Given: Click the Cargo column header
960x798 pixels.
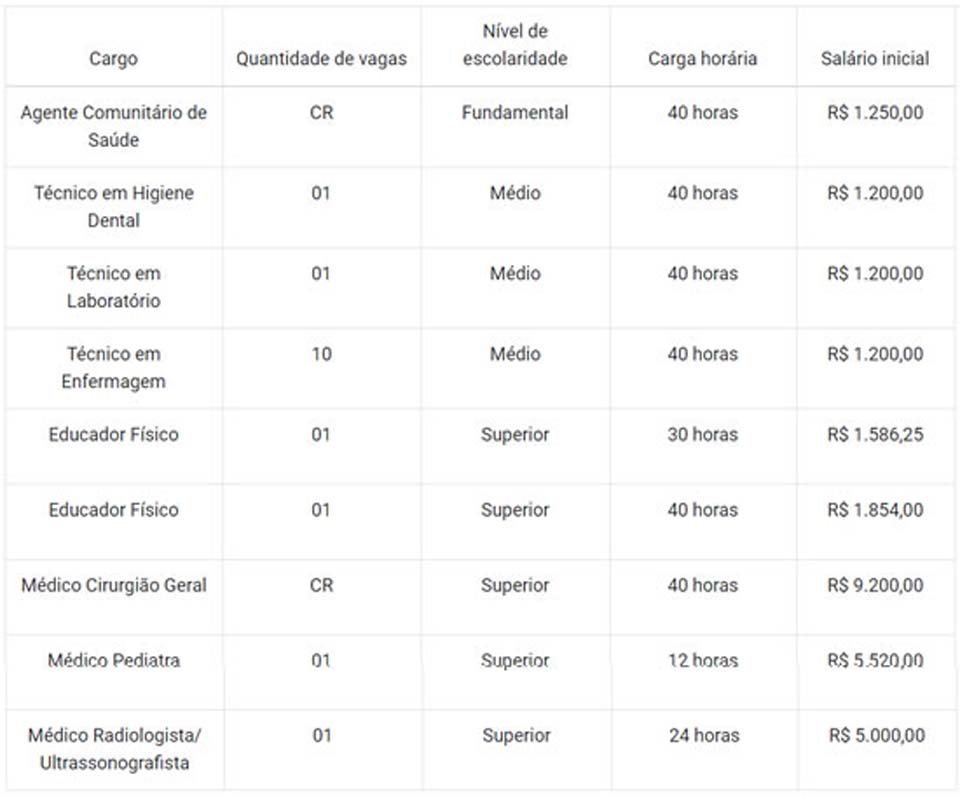Looking at the screenshot, I should pos(113,59).
